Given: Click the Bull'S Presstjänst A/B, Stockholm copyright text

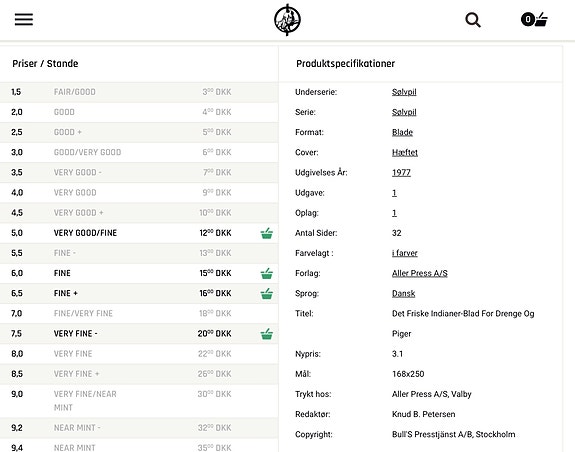Looking at the screenshot, I should tap(453, 435).
